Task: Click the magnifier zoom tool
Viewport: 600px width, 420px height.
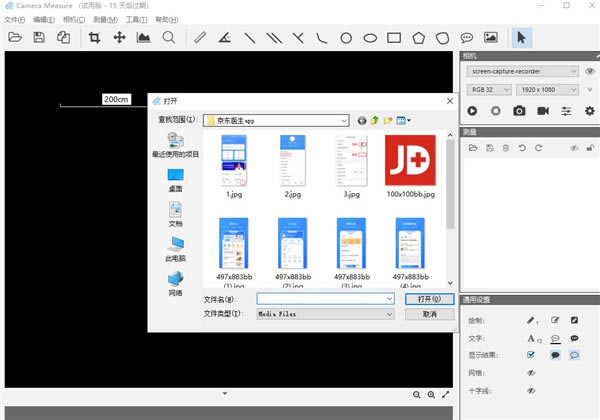Action: point(169,38)
